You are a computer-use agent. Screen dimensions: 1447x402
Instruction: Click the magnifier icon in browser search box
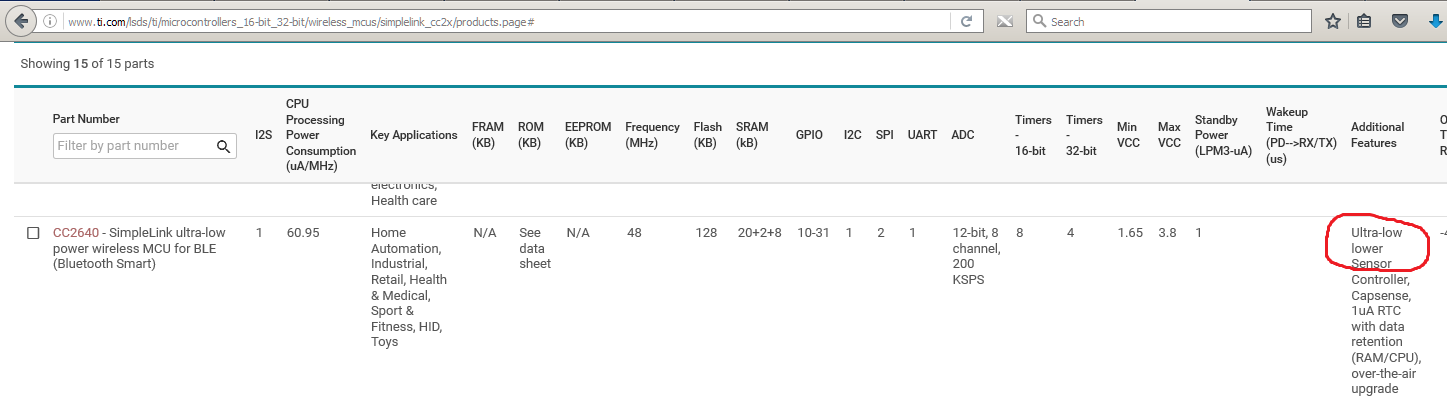(1040, 21)
